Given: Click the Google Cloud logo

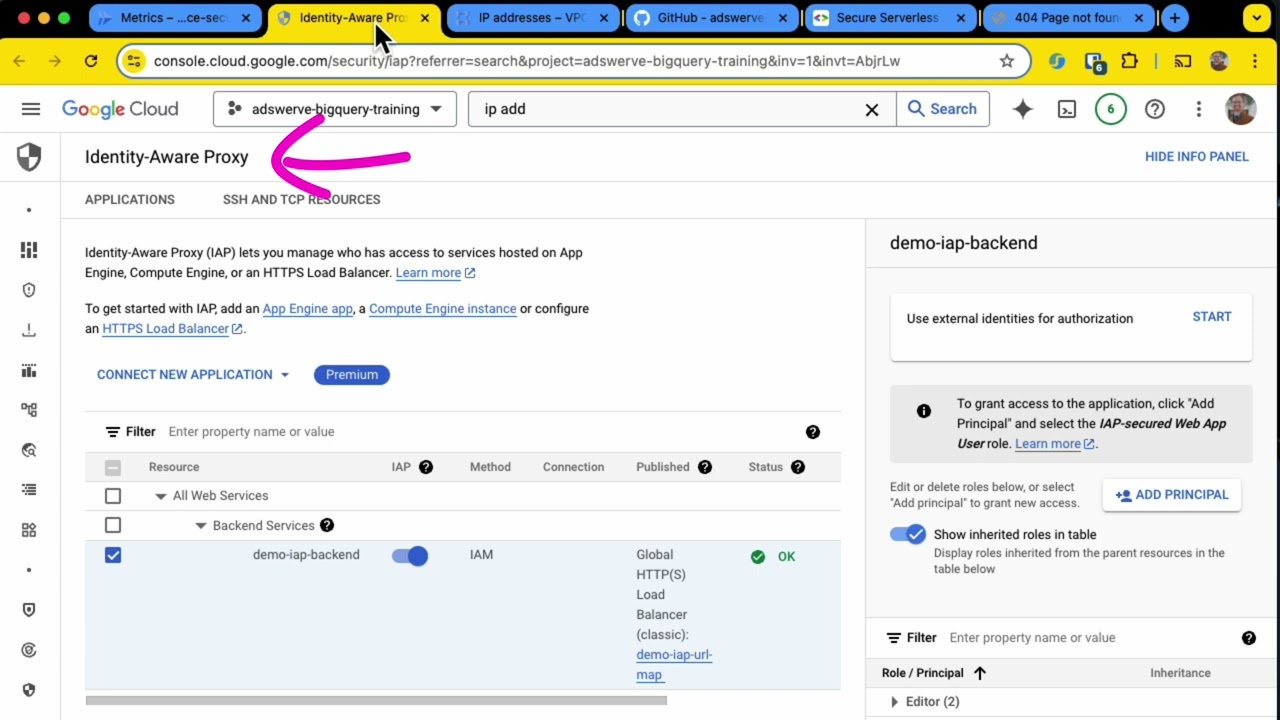Looking at the screenshot, I should [120, 109].
